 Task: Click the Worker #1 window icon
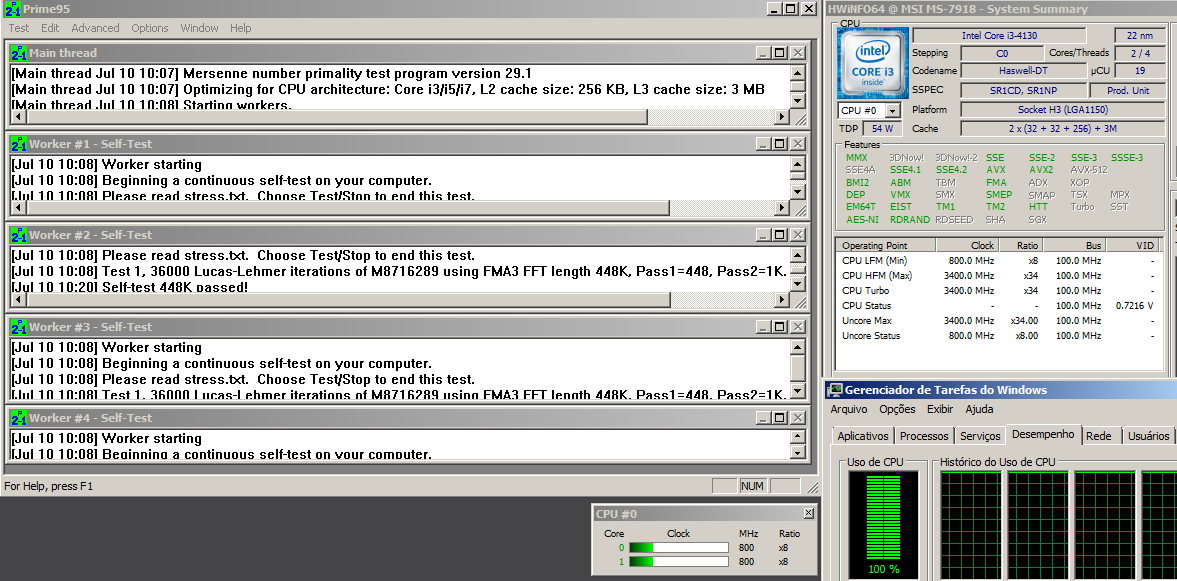coord(19,144)
